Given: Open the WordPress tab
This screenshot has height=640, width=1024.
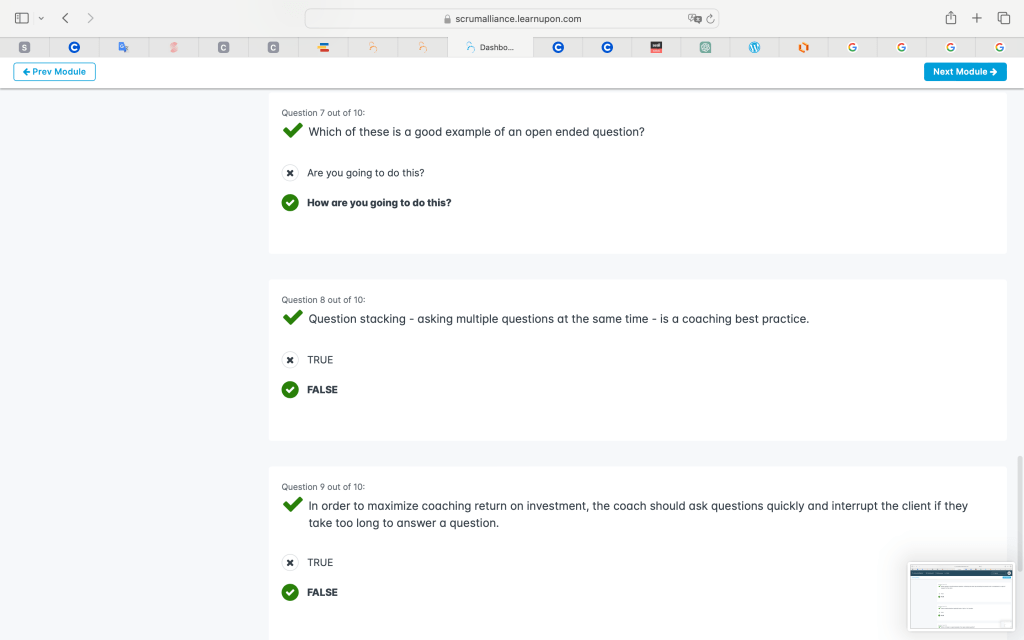Looking at the screenshot, I should click(x=755, y=47).
